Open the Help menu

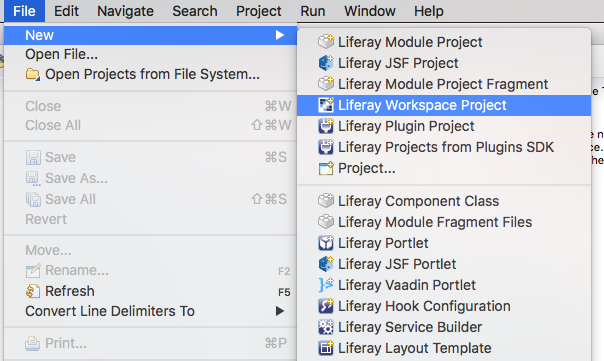point(429,11)
